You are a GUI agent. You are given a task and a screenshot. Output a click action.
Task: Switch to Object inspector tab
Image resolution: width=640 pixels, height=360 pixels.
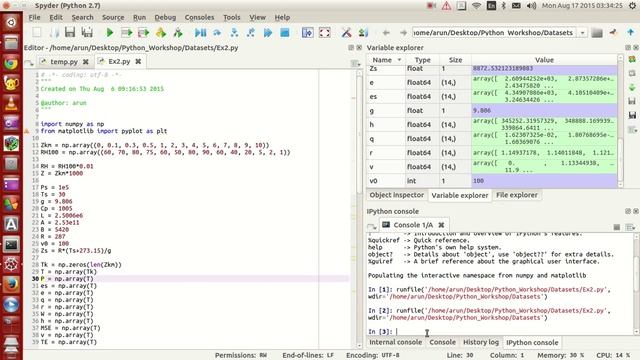[x=396, y=195]
